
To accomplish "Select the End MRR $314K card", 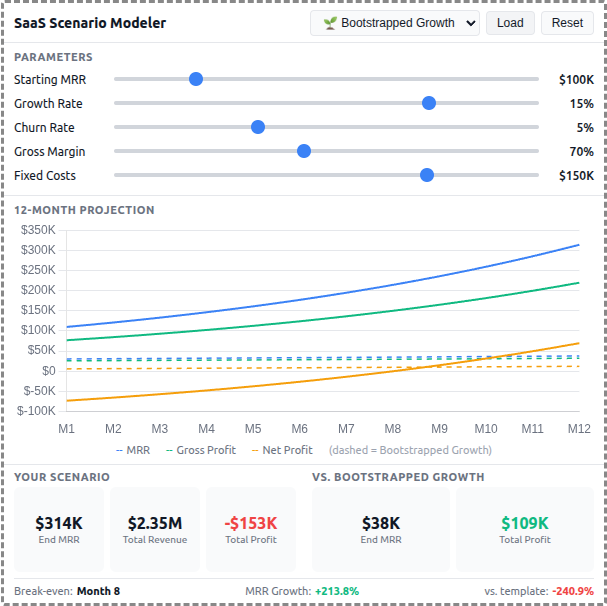I will click(59, 529).
